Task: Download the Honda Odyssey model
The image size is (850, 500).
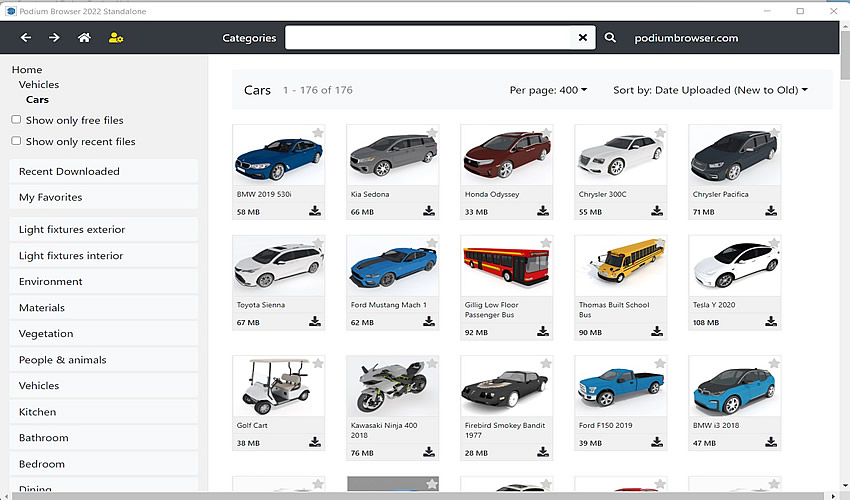Action: (x=543, y=210)
